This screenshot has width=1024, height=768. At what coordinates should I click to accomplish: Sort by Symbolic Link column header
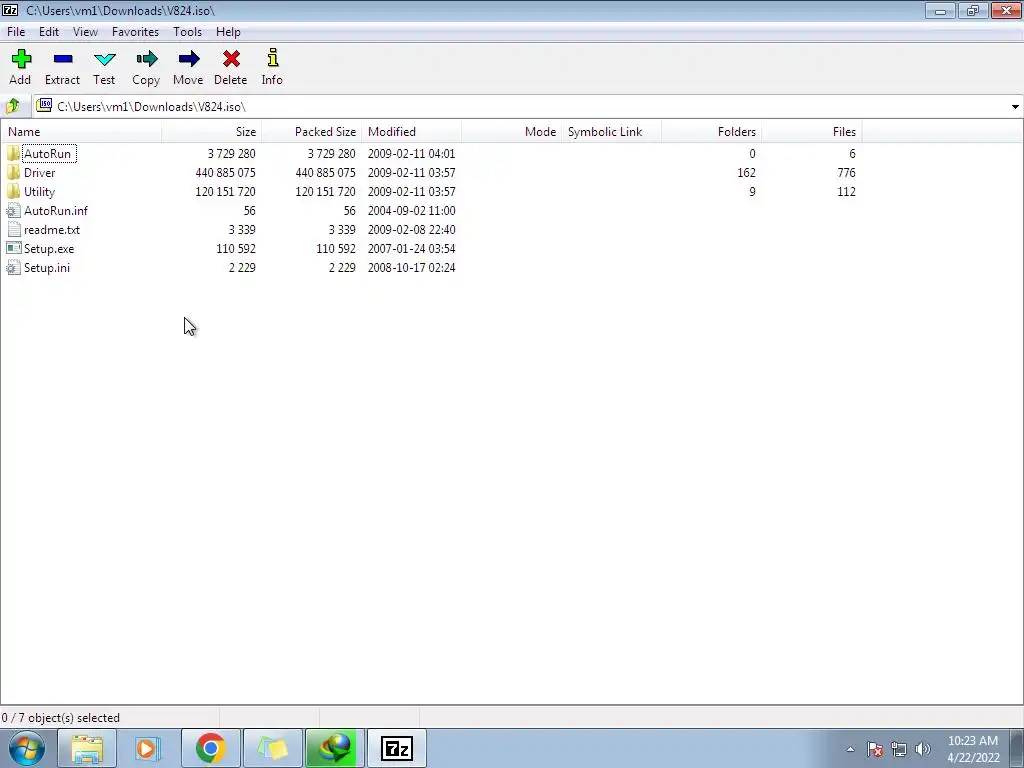click(x=611, y=132)
